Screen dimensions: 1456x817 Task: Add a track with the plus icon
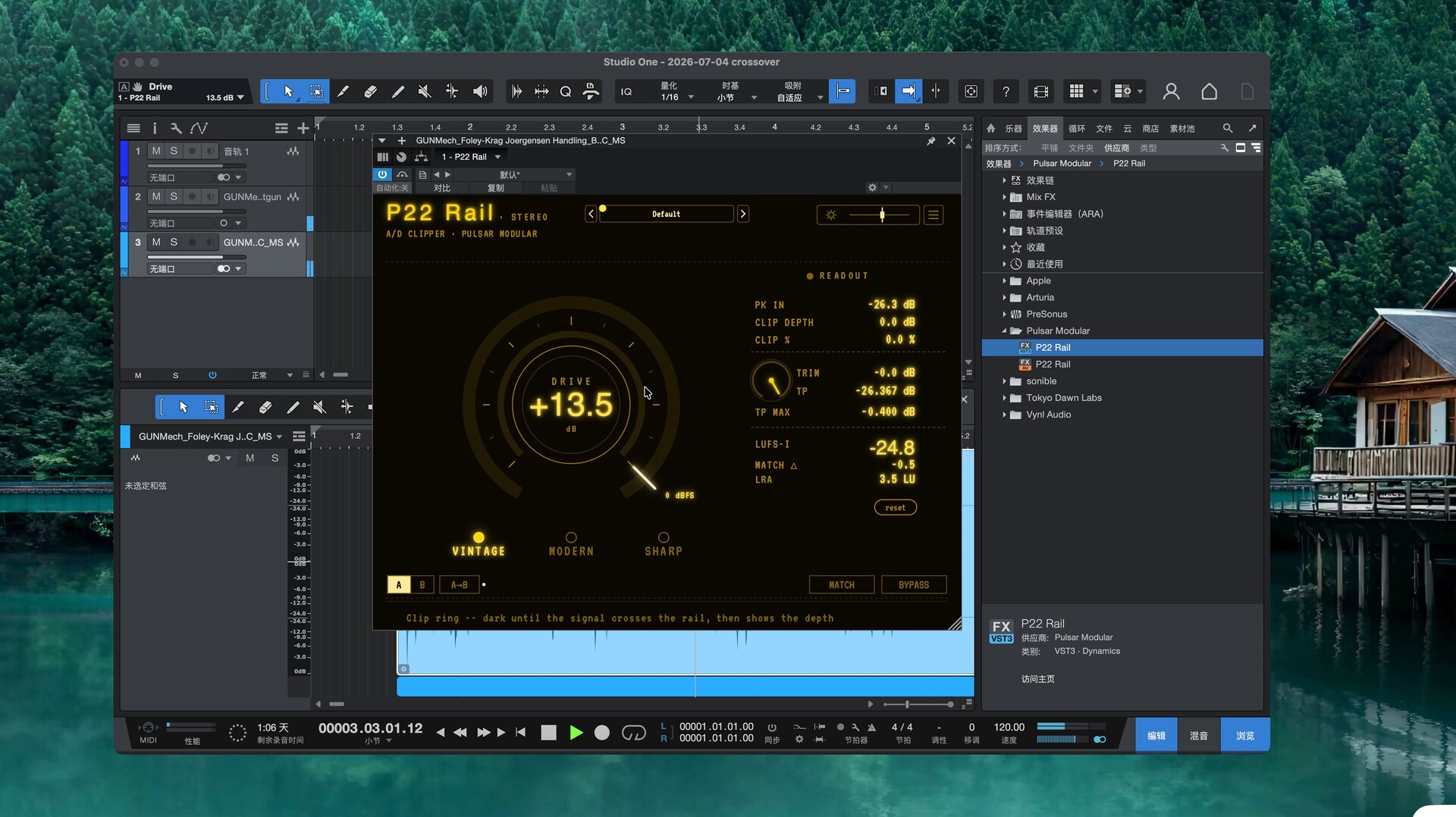(303, 129)
